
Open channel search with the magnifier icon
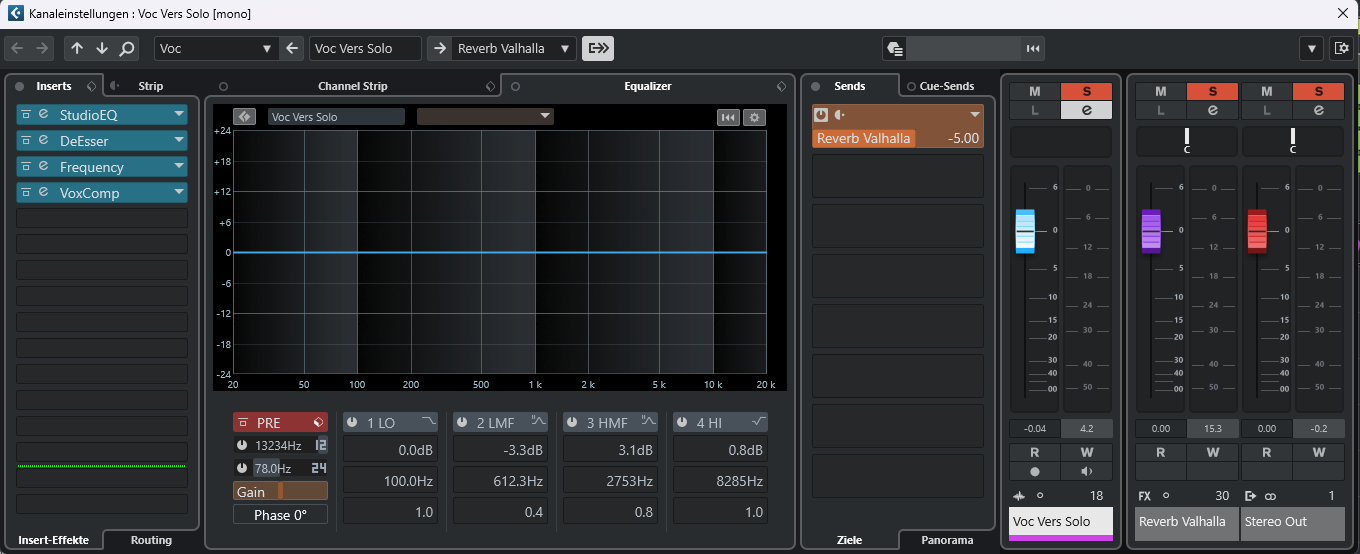coord(127,48)
